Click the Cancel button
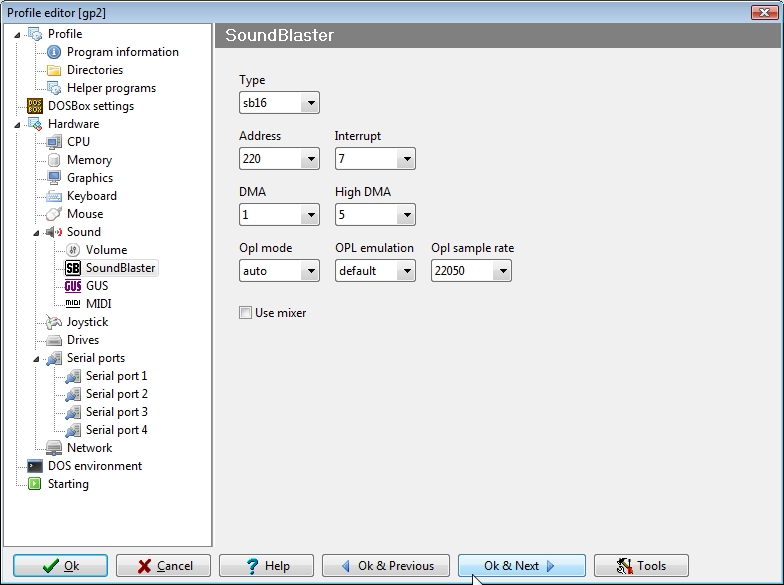This screenshot has width=784, height=585. 164,566
